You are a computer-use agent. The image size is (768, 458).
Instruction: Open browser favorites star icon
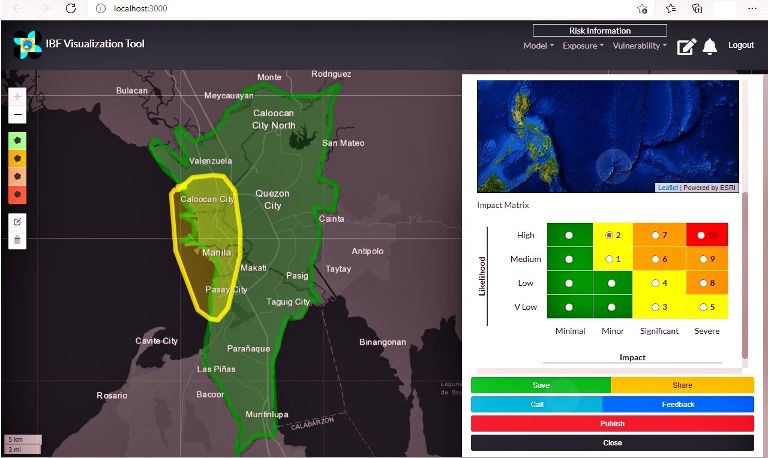671,8
